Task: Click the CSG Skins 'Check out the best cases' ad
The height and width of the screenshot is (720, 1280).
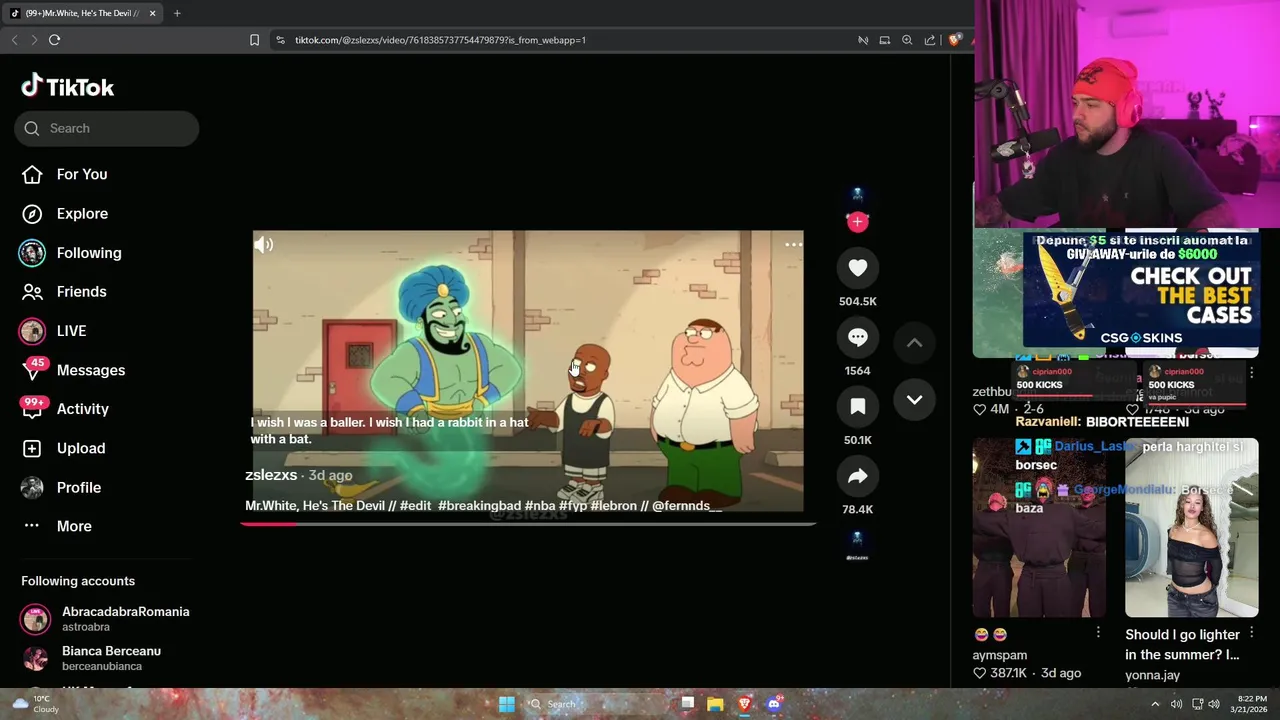Action: coord(1141,289)
